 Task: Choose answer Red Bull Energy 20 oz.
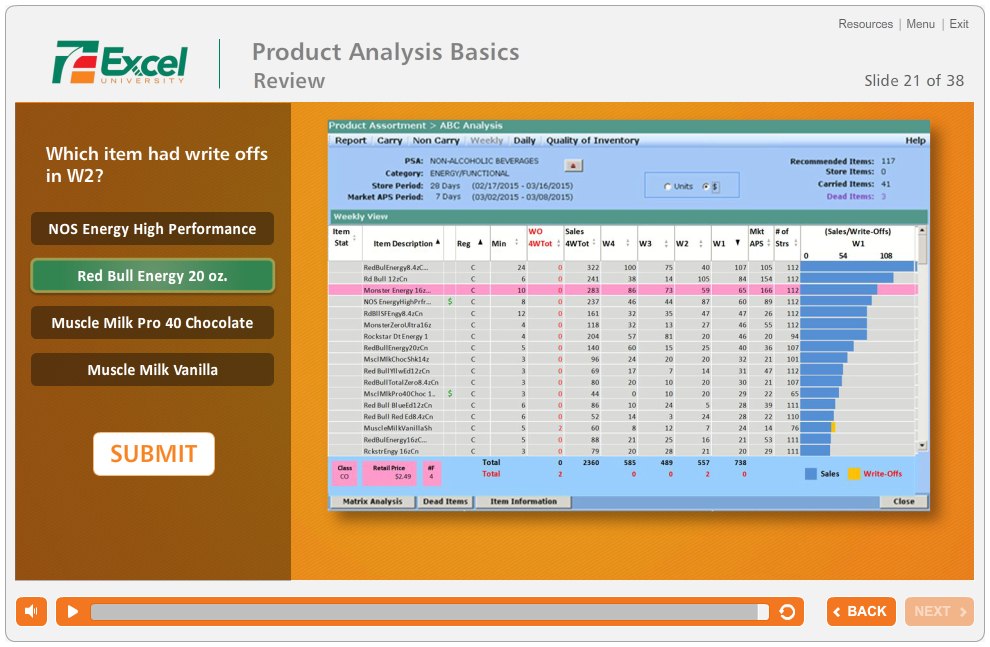152,276
